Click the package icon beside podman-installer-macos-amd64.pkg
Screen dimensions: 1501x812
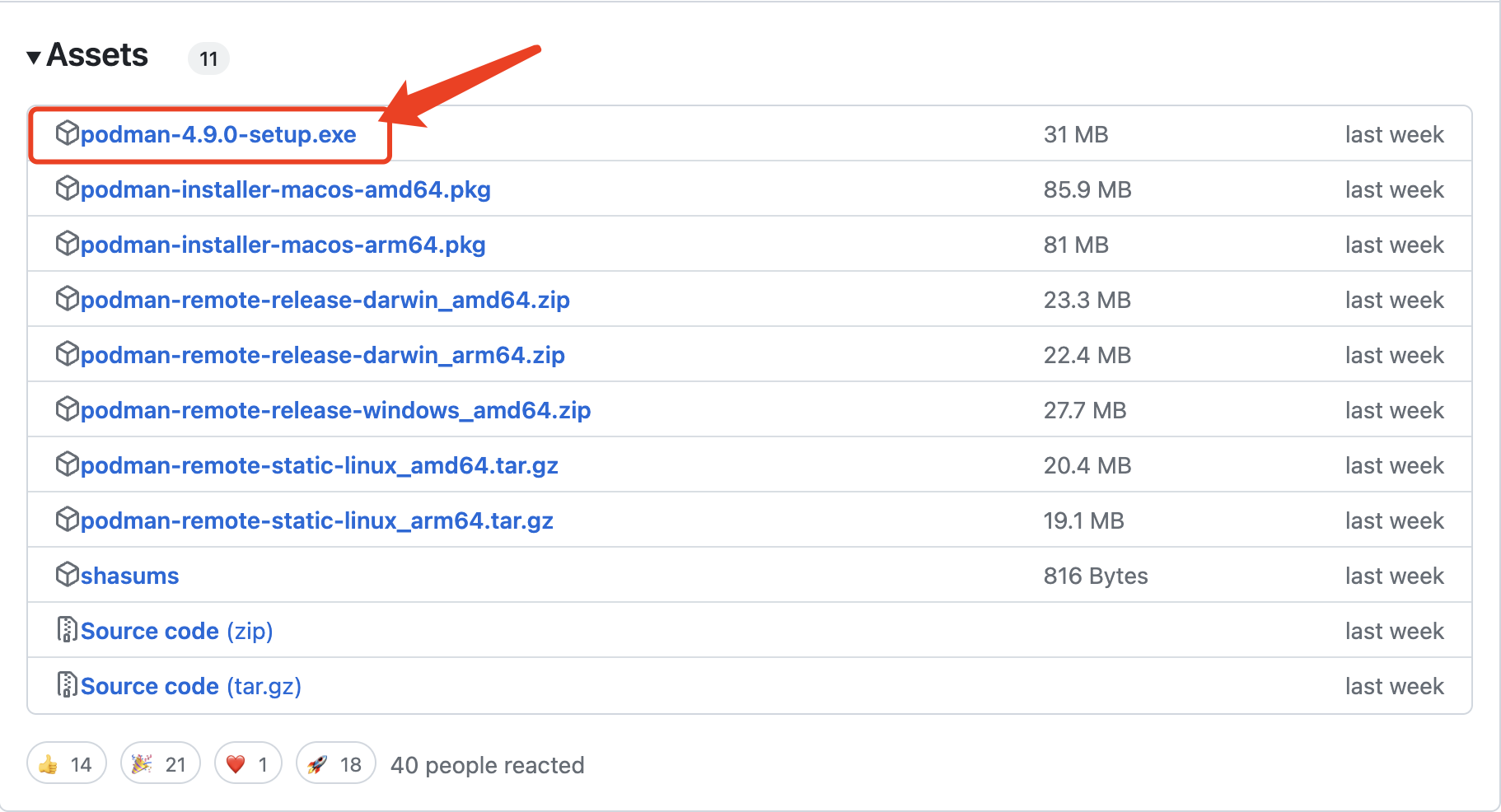tap(67, 188)
